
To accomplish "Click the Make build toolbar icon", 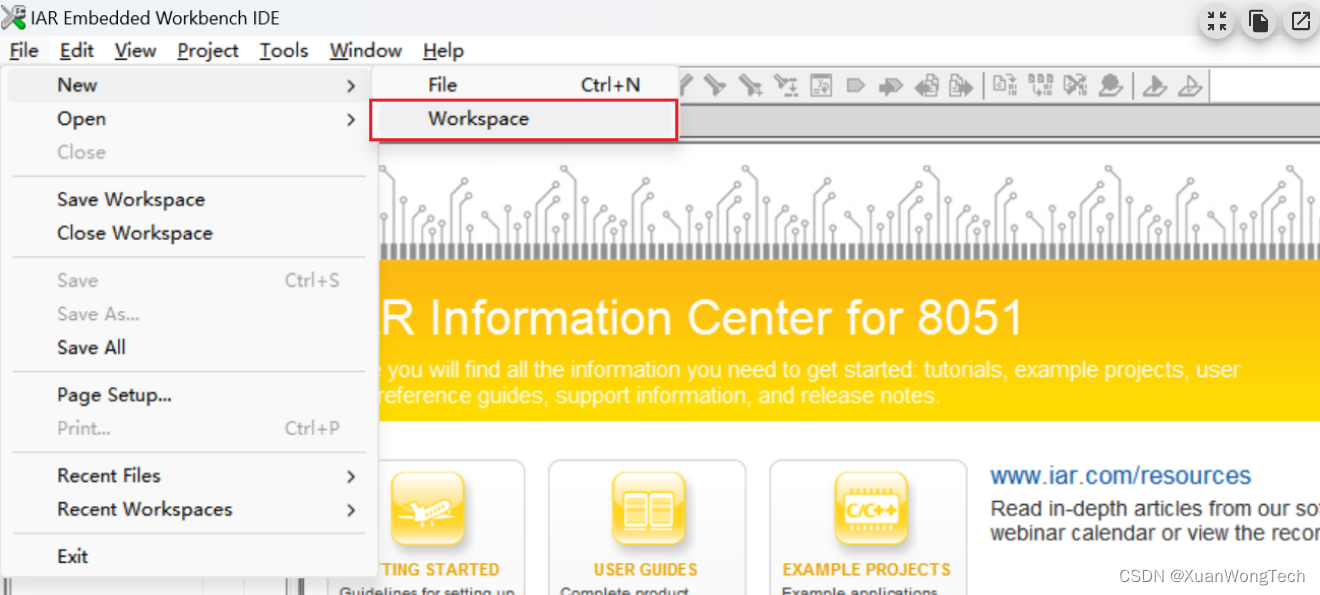I will [x=1040, y=86].
